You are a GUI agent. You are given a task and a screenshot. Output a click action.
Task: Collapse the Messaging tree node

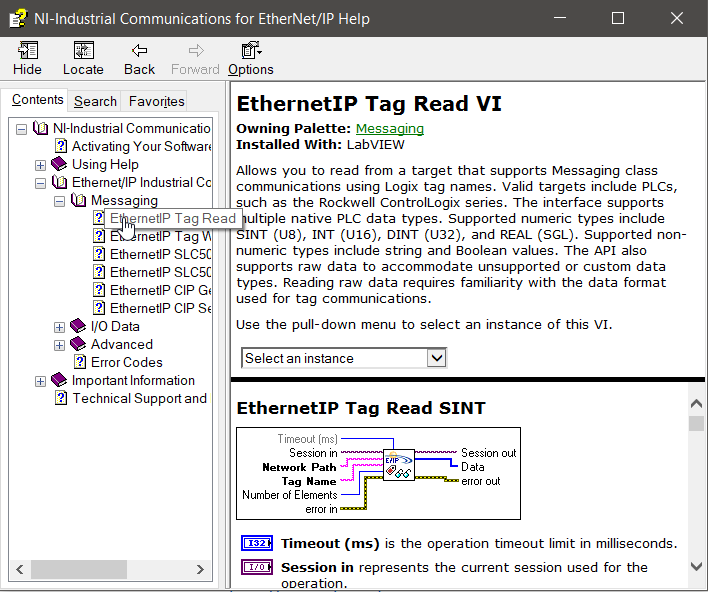point(59,201)
